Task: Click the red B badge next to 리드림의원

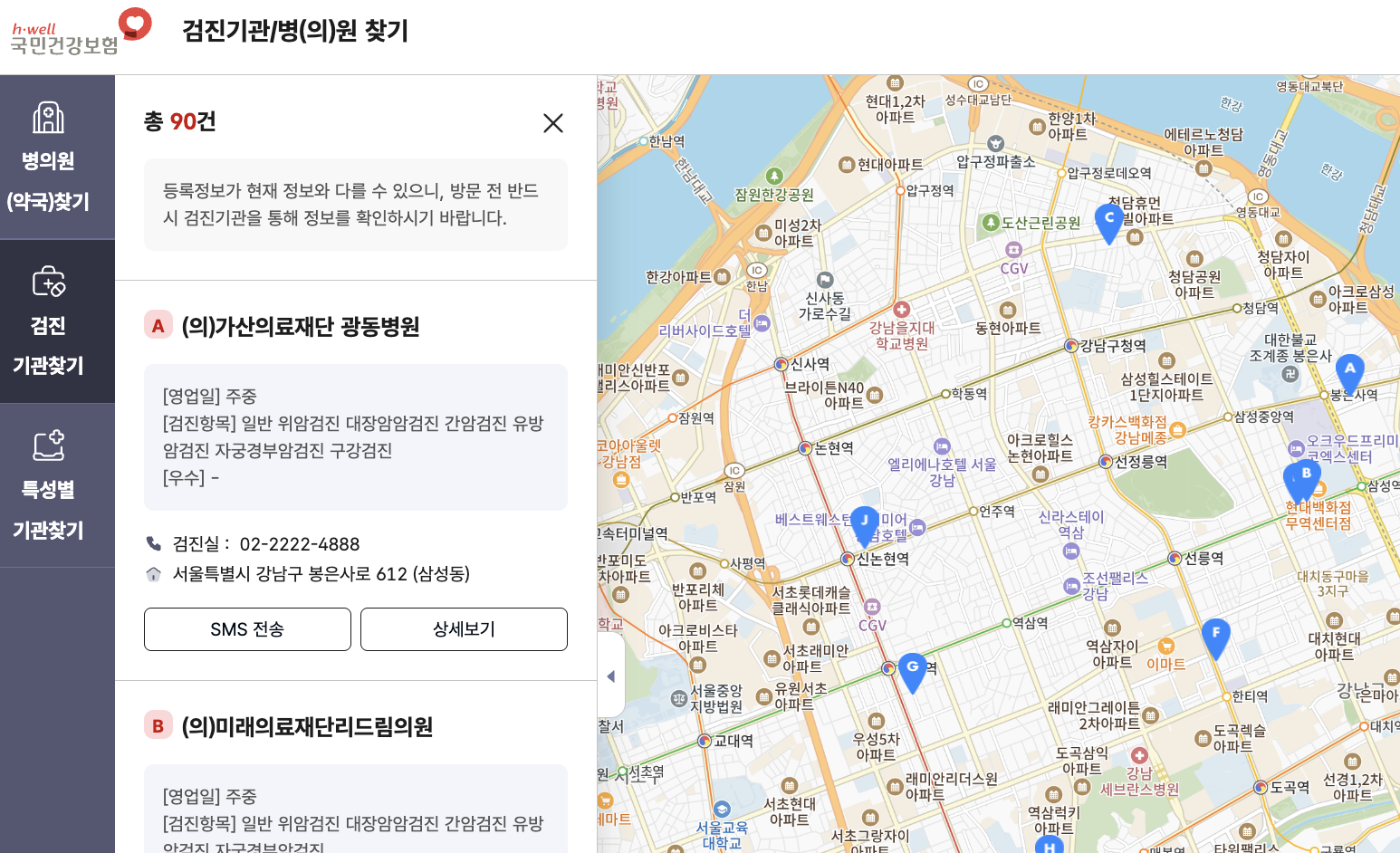Action: (x=158, y=726)
